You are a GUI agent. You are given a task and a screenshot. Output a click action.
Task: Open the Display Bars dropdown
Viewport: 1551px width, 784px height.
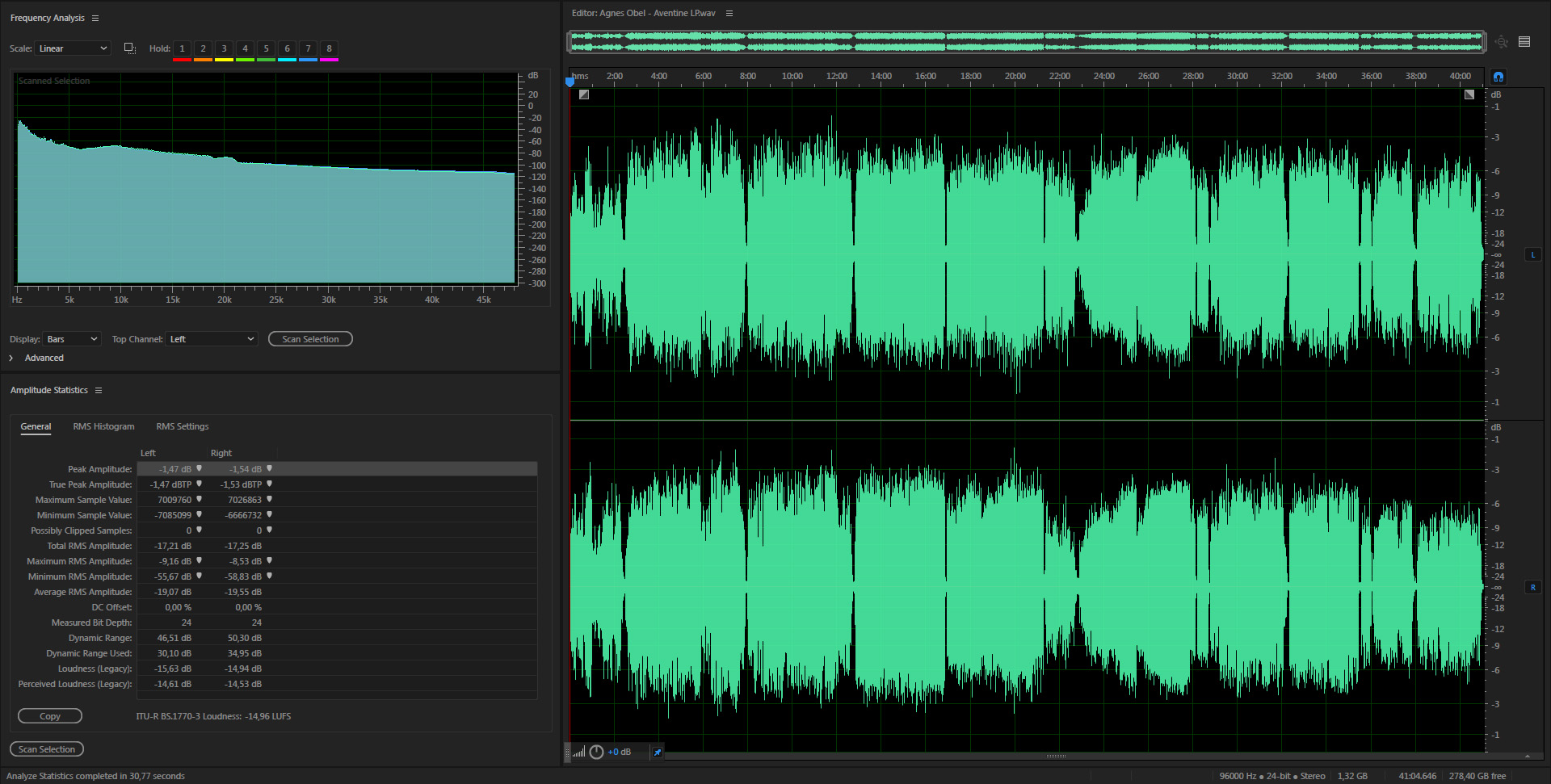click(72, 339)
